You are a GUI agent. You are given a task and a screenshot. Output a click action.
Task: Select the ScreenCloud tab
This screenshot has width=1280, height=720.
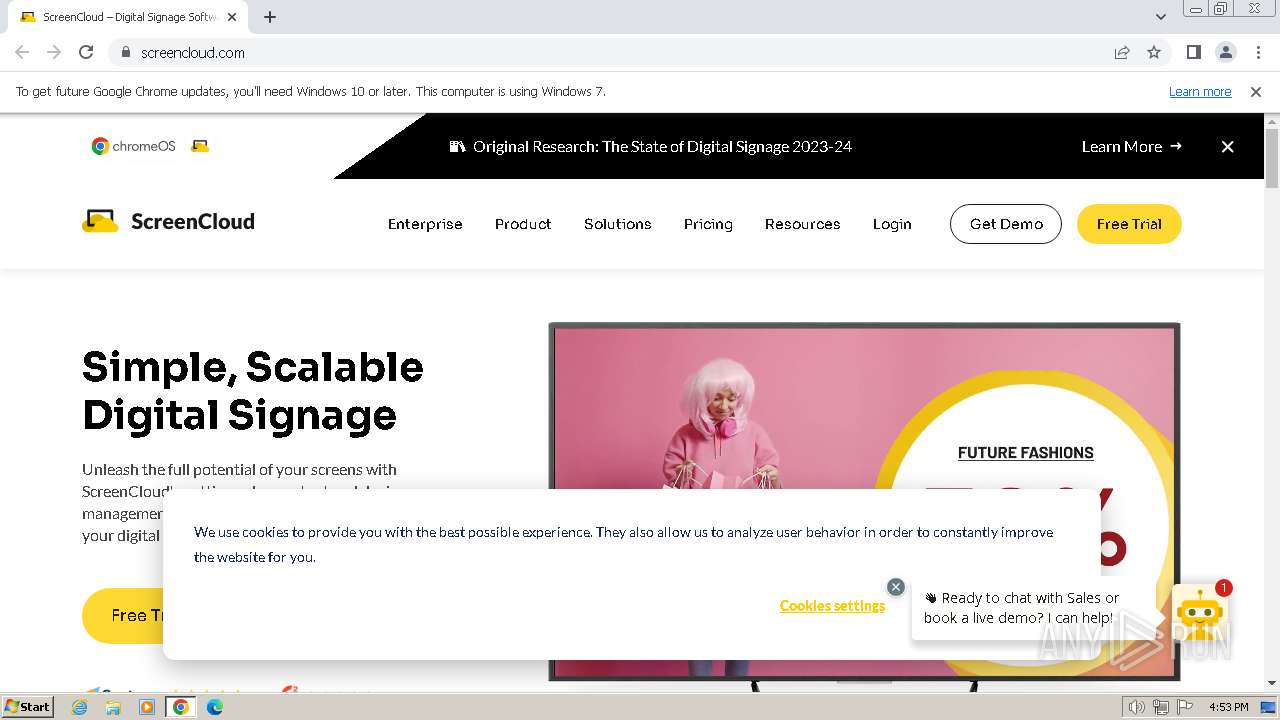pos(128,17)
